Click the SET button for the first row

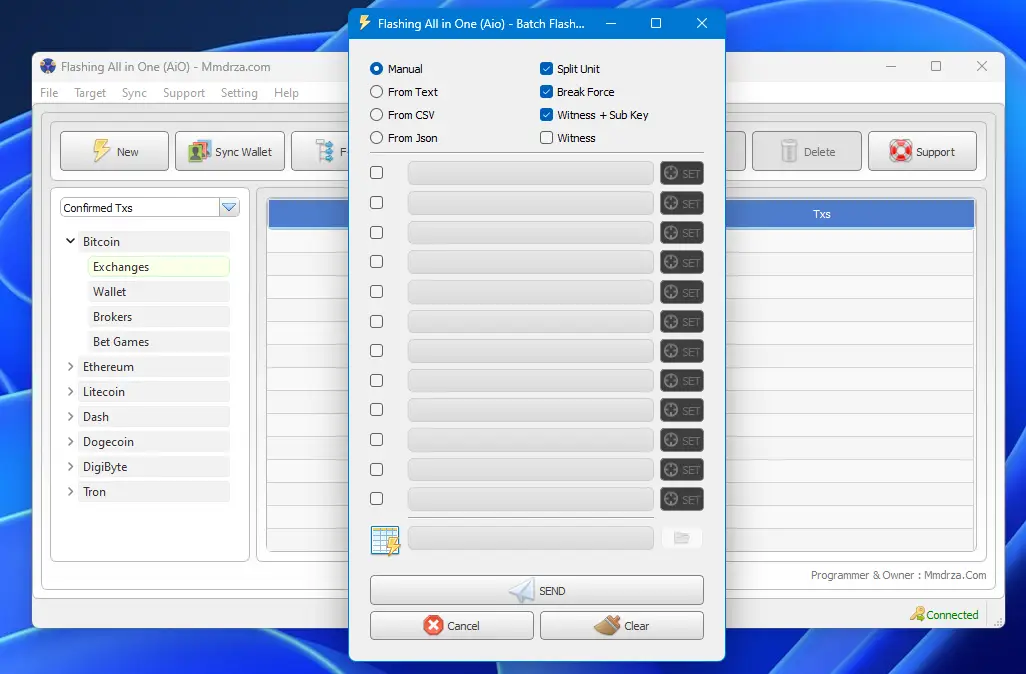click(x=682, y=173)
